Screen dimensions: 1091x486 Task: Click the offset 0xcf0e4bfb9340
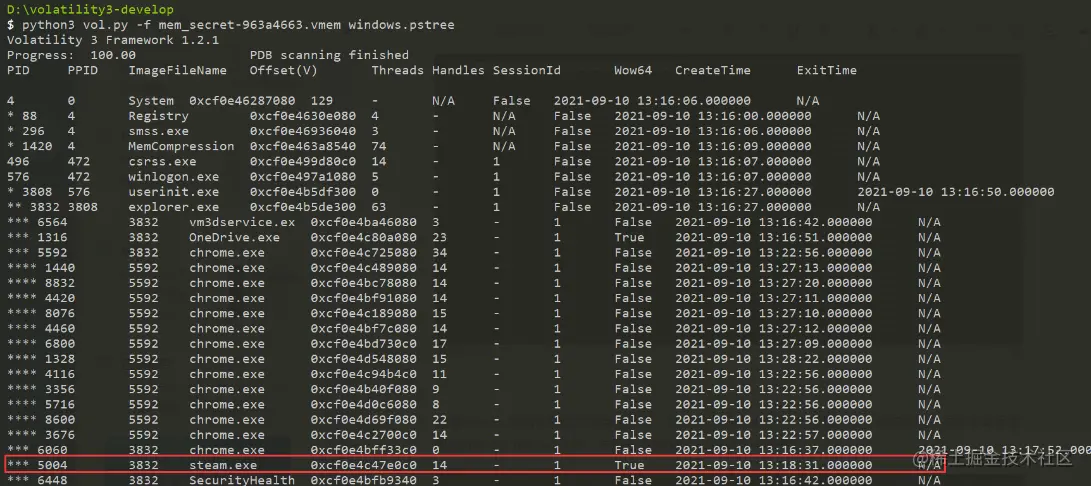coord(364,480)
